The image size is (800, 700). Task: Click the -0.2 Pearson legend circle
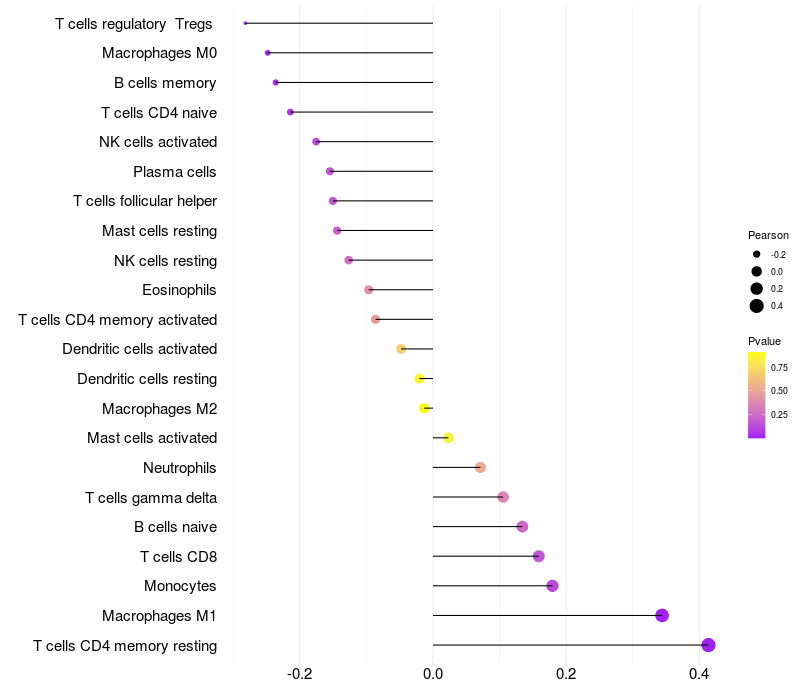point(757,254)
